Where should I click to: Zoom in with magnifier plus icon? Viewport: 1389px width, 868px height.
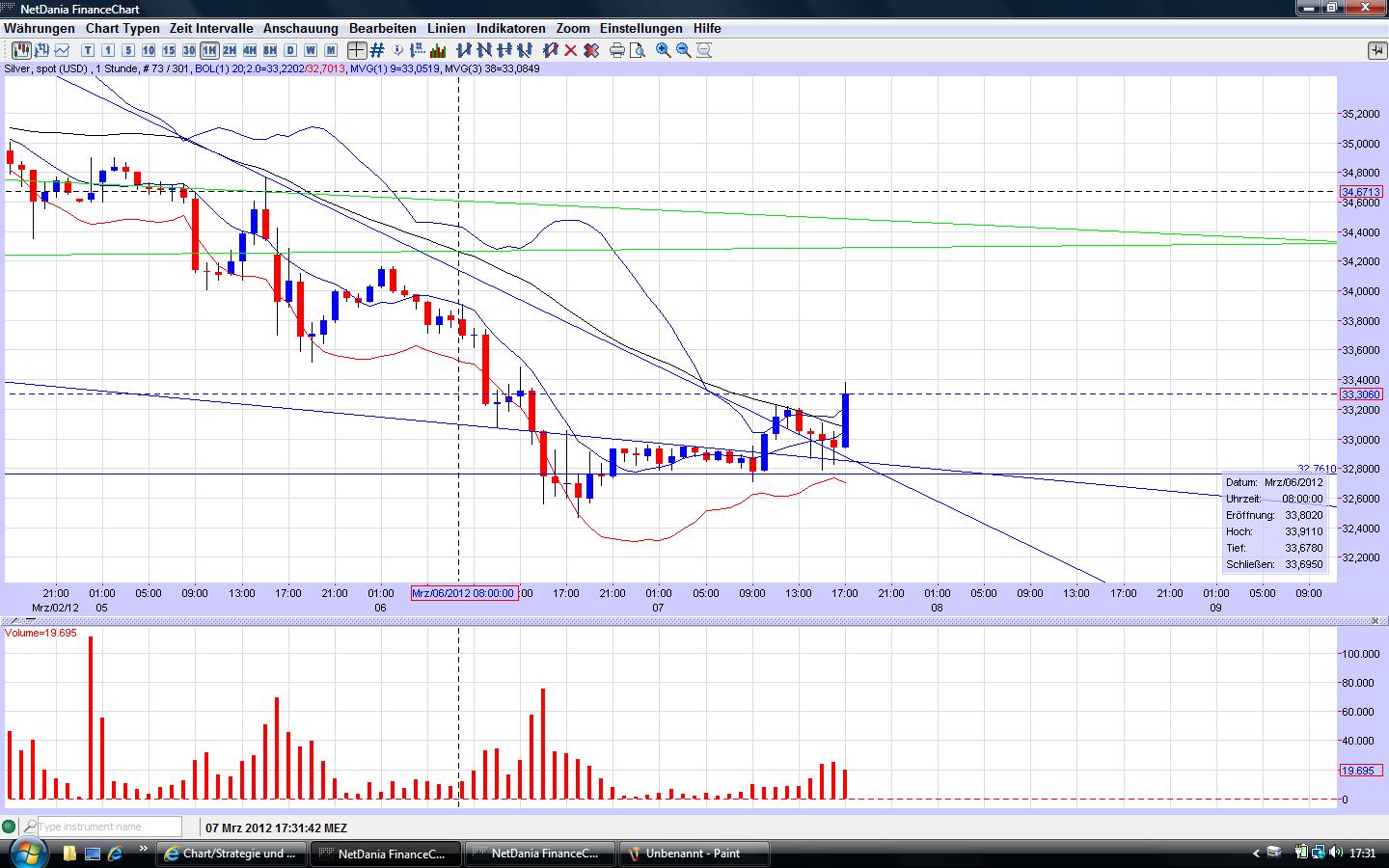point(664,50)
